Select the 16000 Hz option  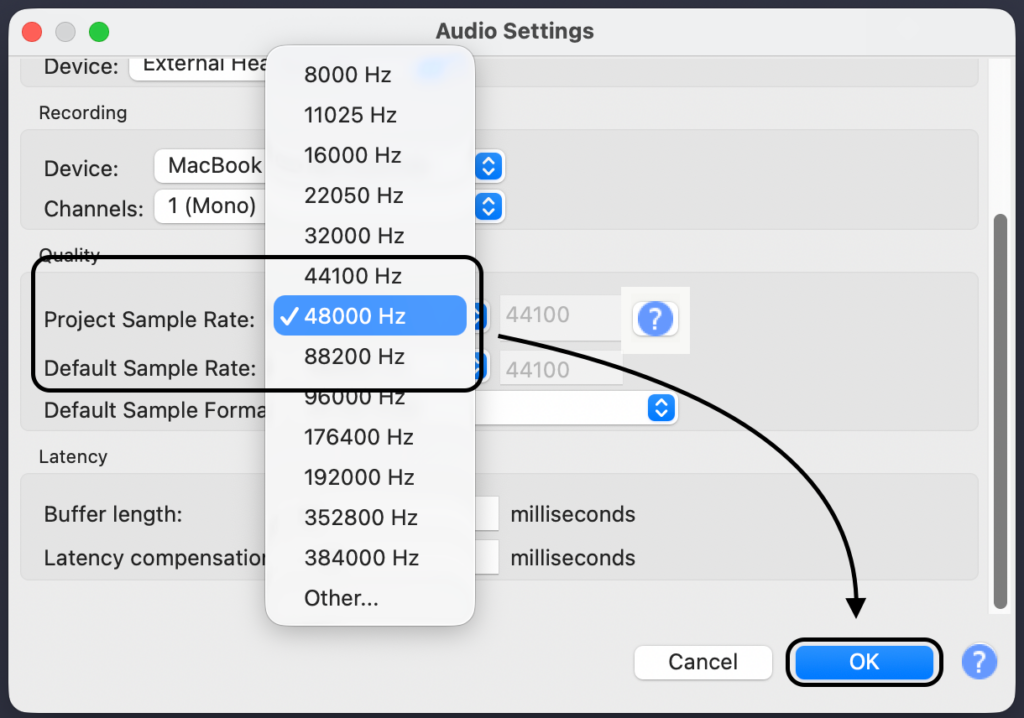tap(352, 155)
